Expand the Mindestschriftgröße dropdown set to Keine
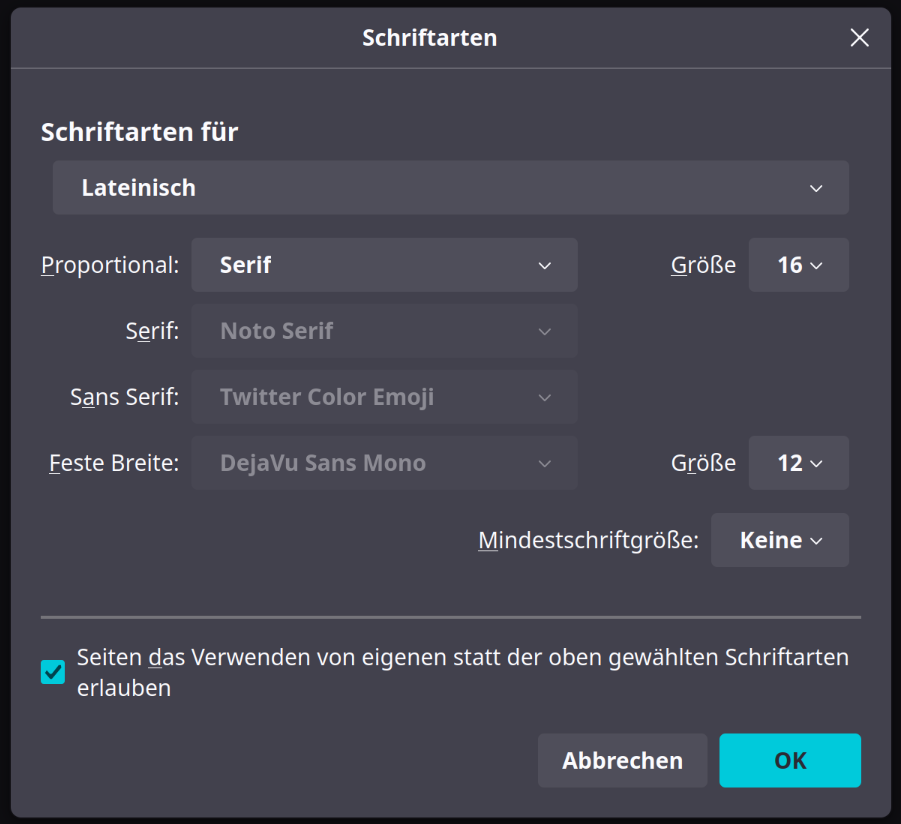 tap(779, 540)
